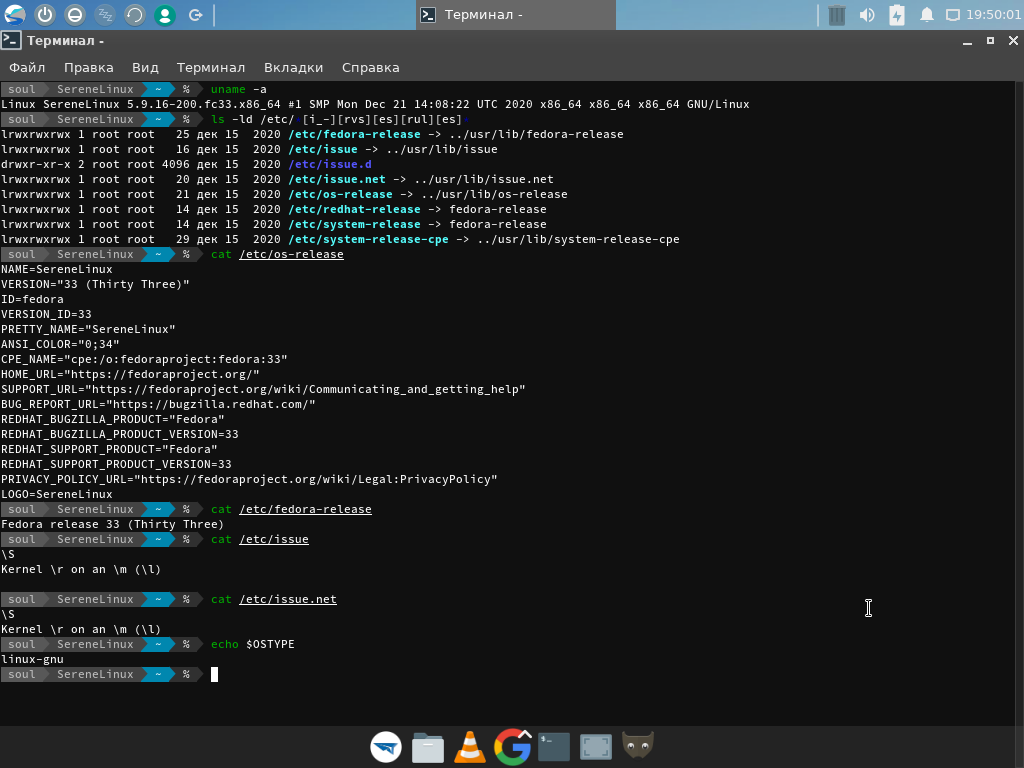1024x768 pixels.
Task: Click the /etc/os-release path in cat command
Action: click(x=291, y=254)
